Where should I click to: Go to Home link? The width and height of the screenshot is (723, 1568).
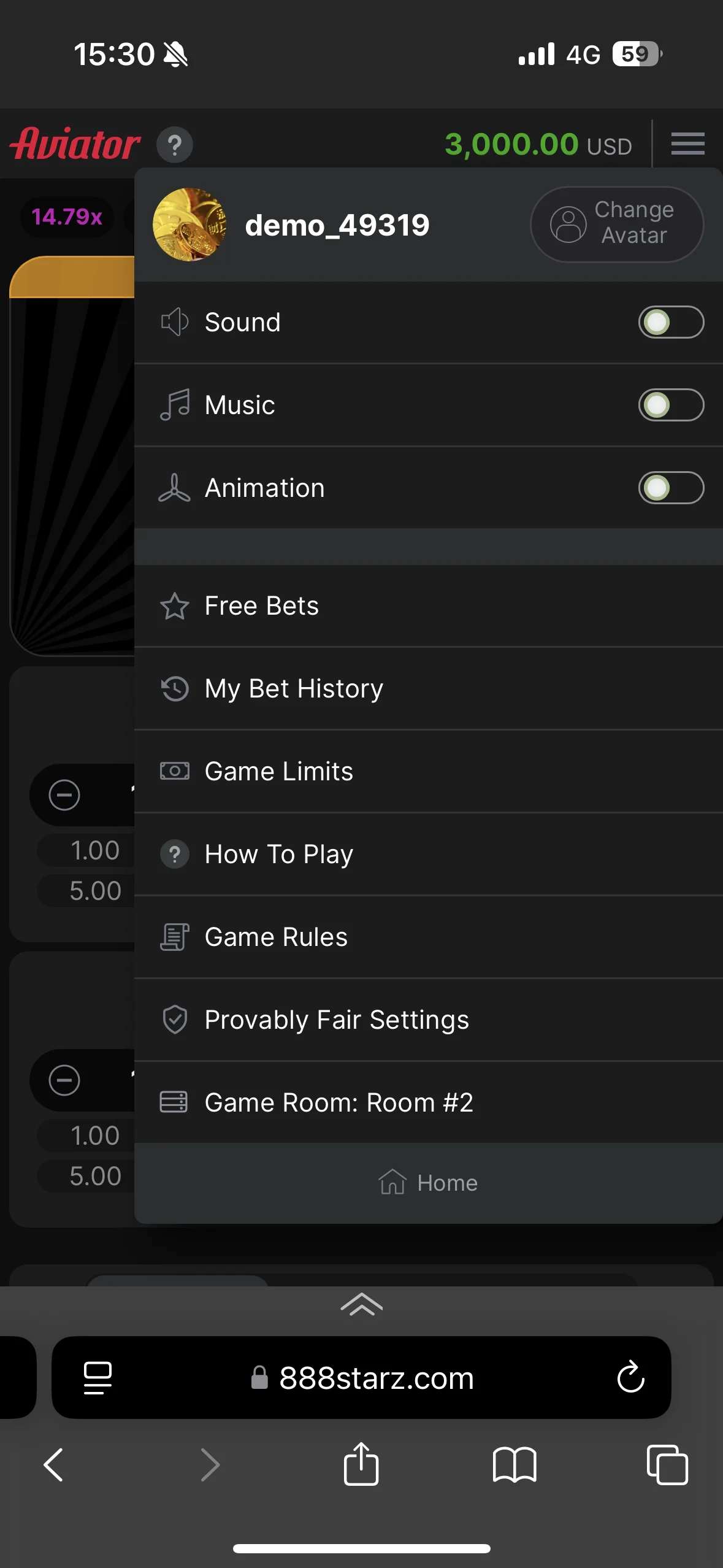(x=428, y=1183)
